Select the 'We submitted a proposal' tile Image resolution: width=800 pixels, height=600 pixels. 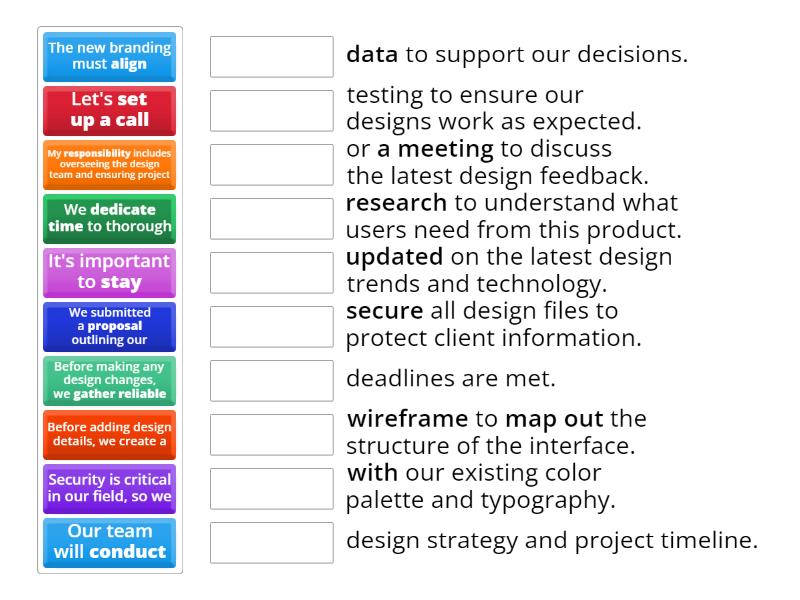(110, 326)
